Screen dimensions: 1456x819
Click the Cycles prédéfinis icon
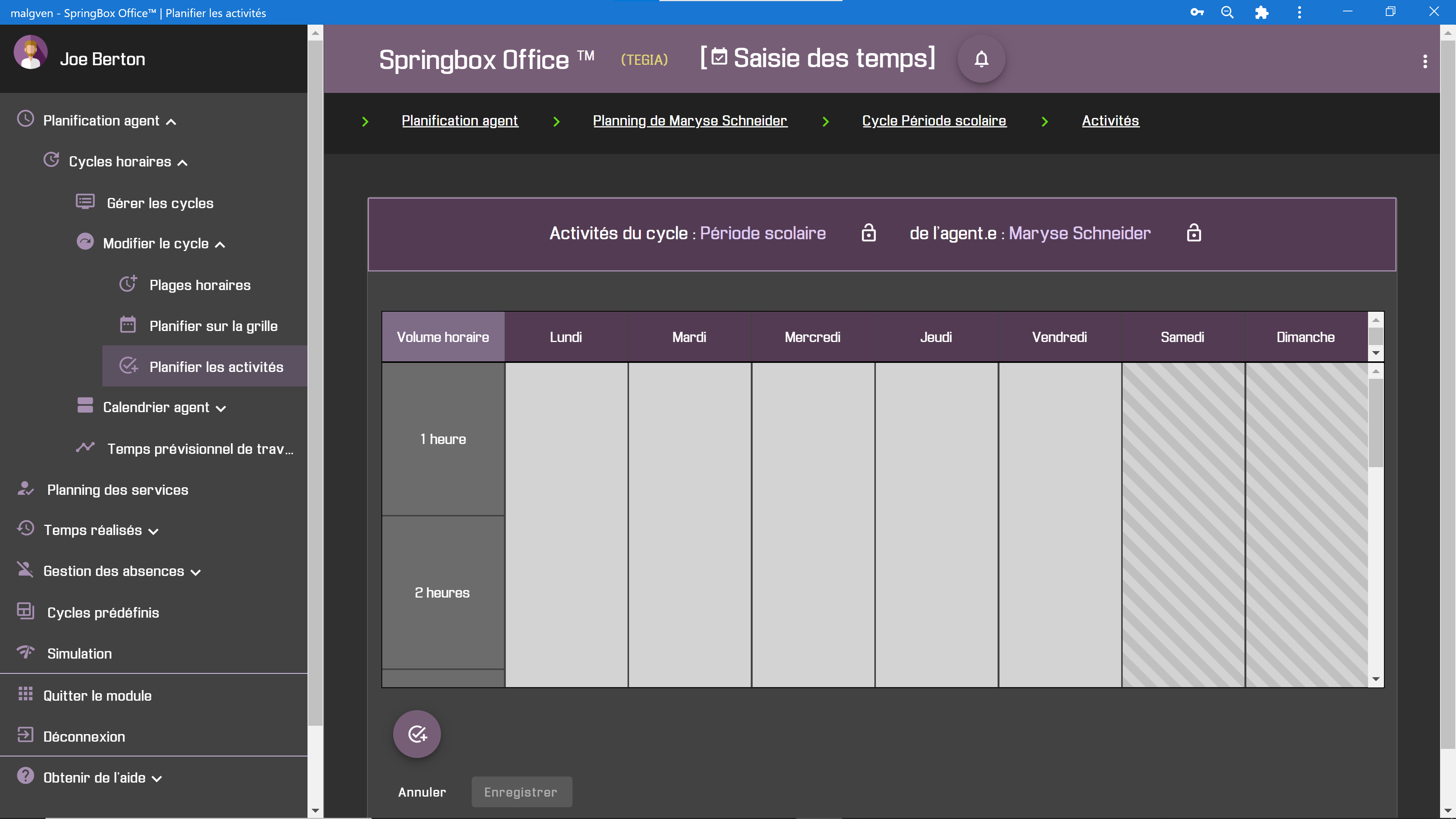[25, 611]
